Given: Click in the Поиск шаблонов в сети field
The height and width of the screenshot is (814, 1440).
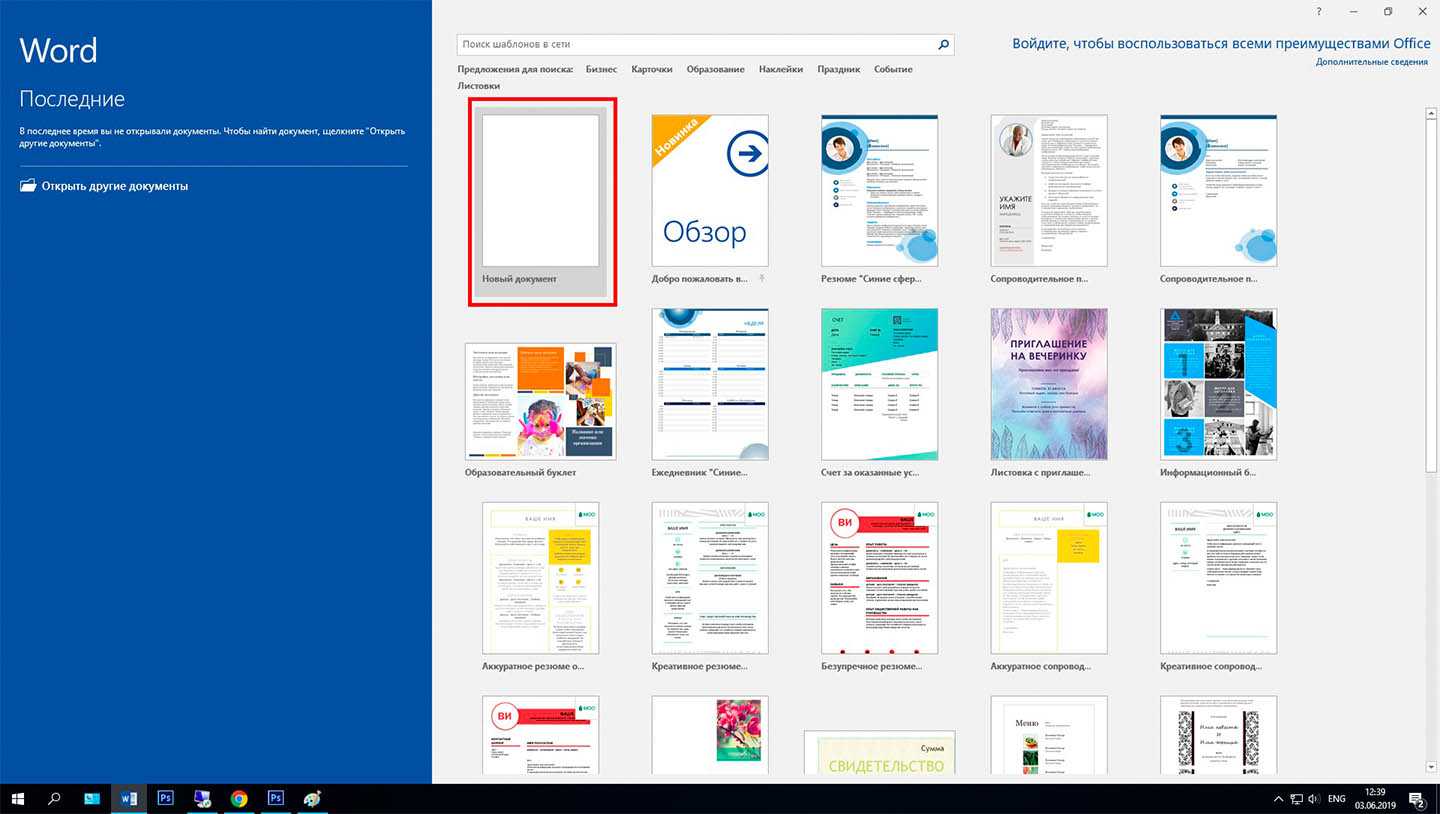Looking at the screenshot, I should click(x=695, y=45).
